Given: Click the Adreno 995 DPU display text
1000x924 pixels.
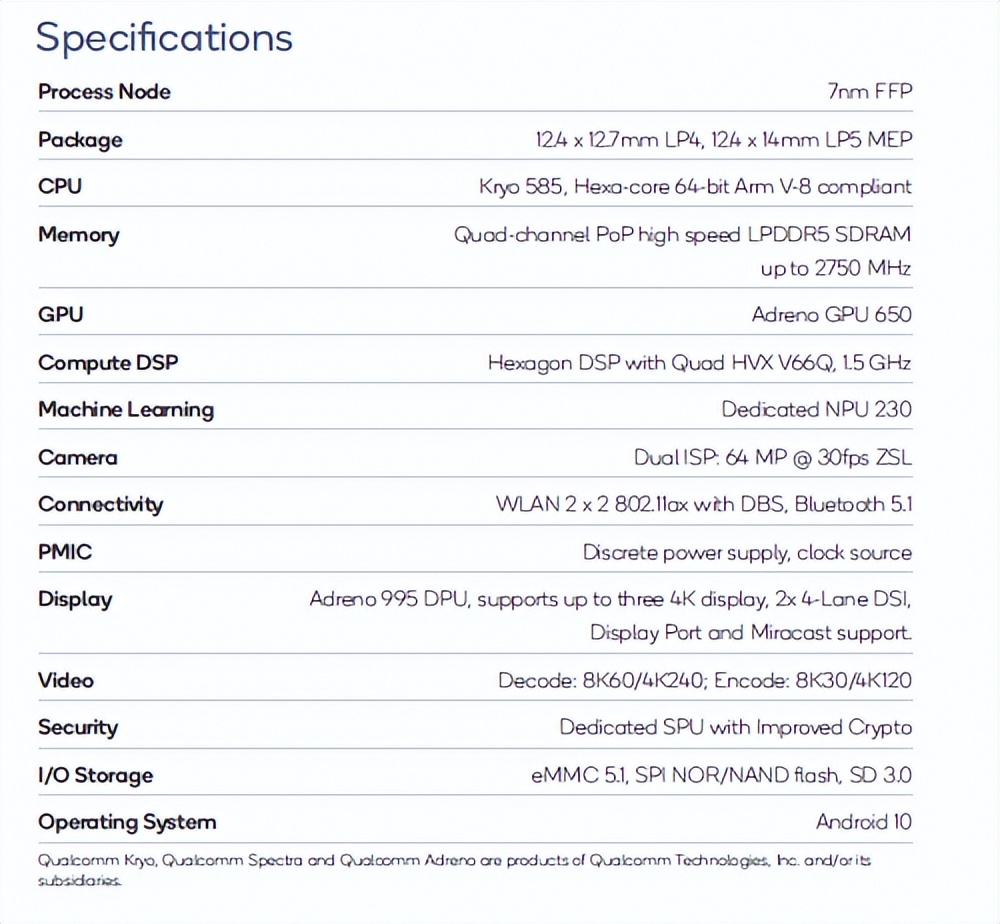Looking at the screenshot, I should coord(610,600).
